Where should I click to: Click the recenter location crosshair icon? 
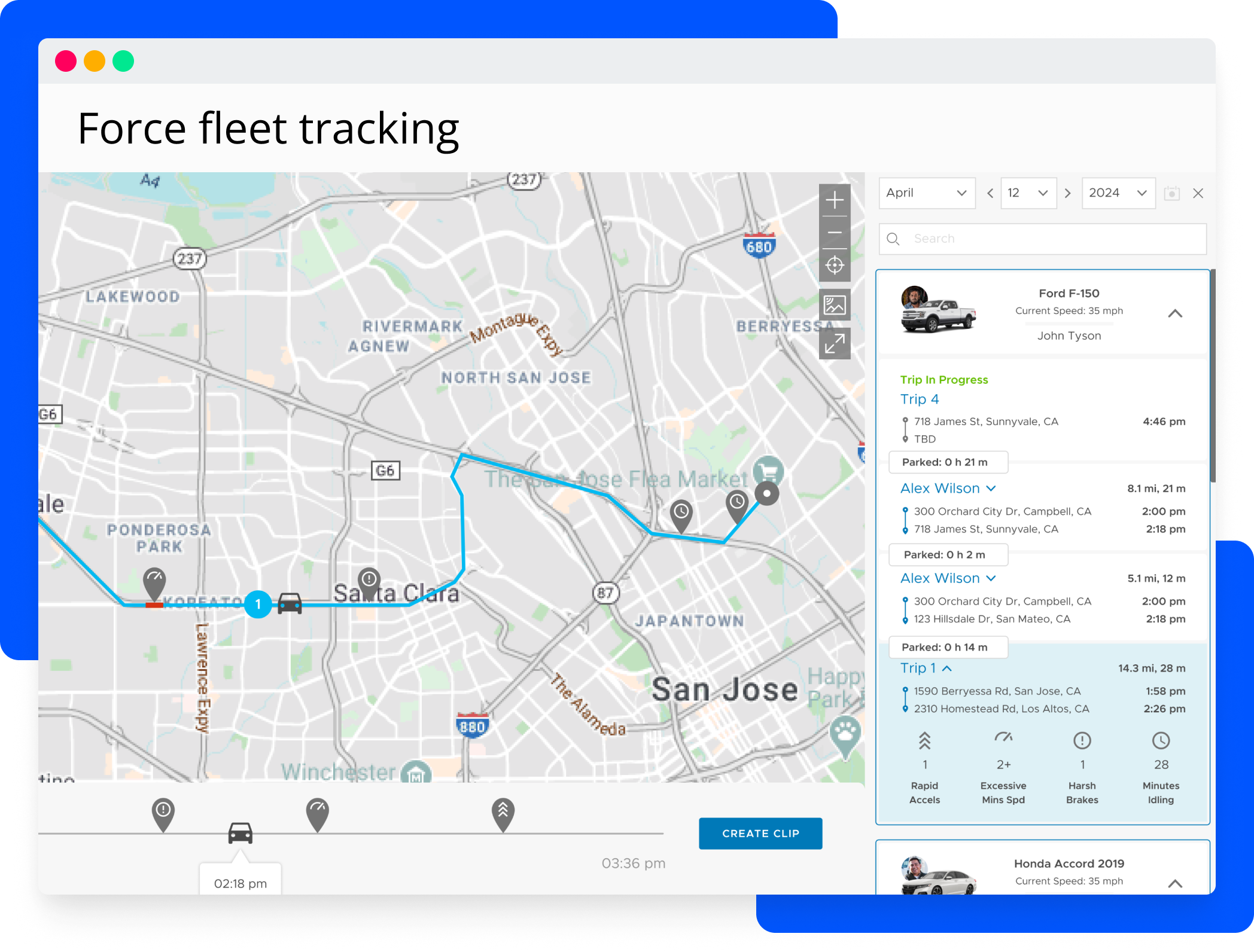pos(835,265)
